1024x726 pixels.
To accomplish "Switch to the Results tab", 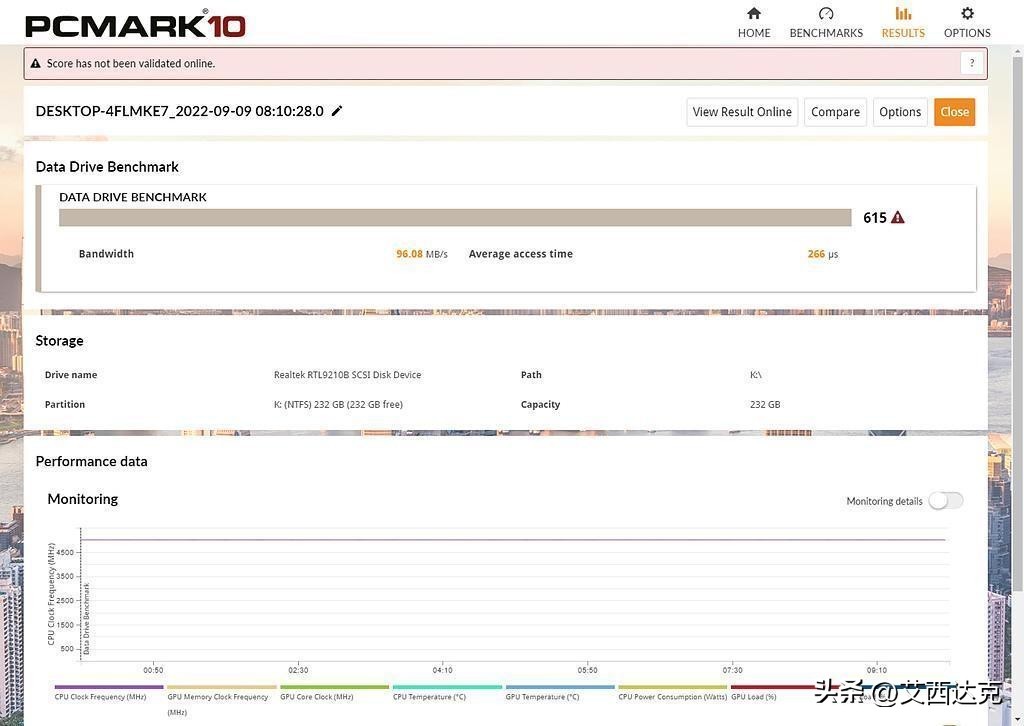I will tap(902, 32).
